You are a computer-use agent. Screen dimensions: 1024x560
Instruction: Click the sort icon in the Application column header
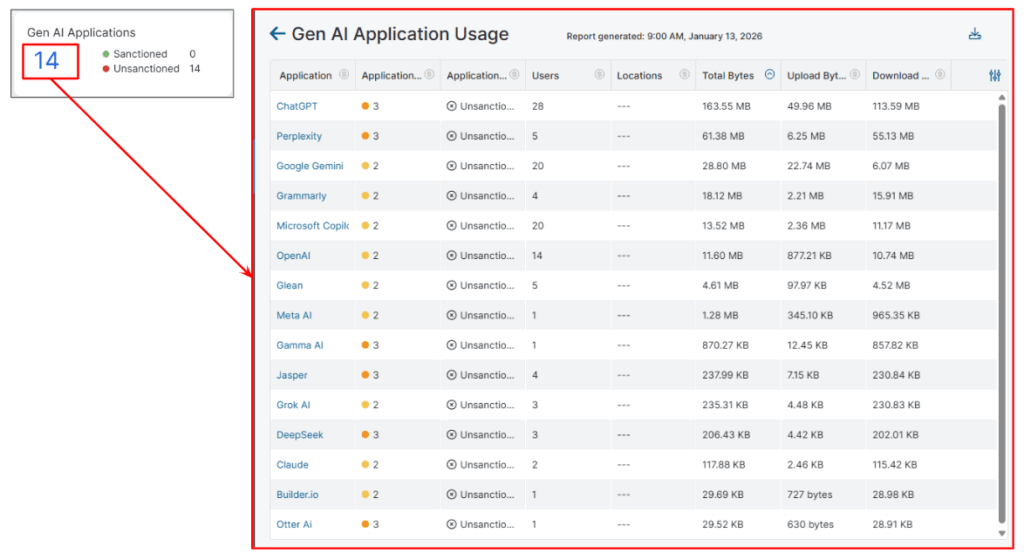point(344,74)
